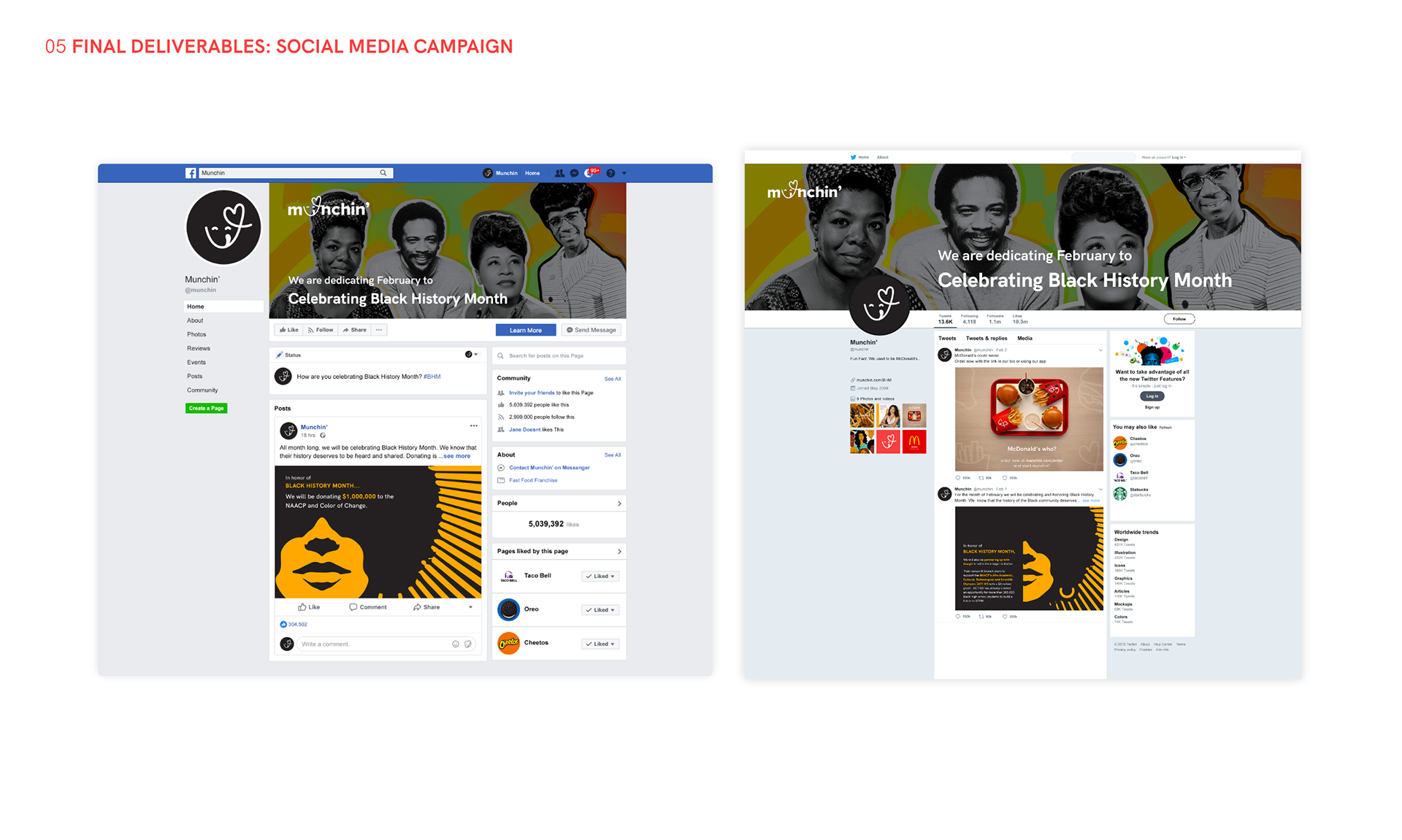Screen dimensions: 1402x840
Task: Click Contact Munchin' on Messenger link
Action: click(549, 468)
